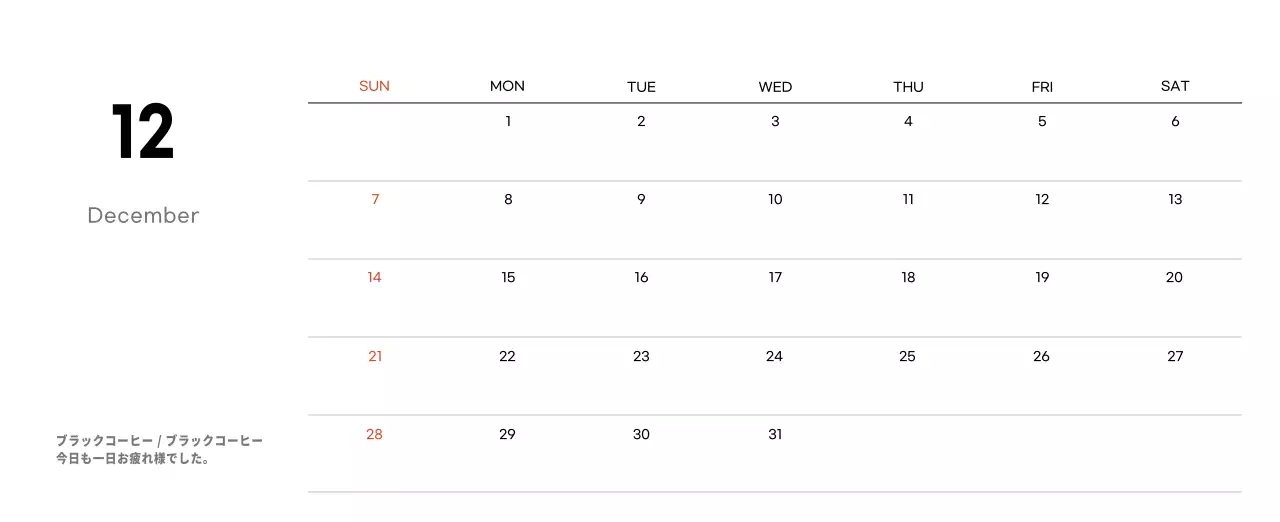Click date 25 on Thursday
Screen dimensions: 1280x522
[x=907, y=356]
